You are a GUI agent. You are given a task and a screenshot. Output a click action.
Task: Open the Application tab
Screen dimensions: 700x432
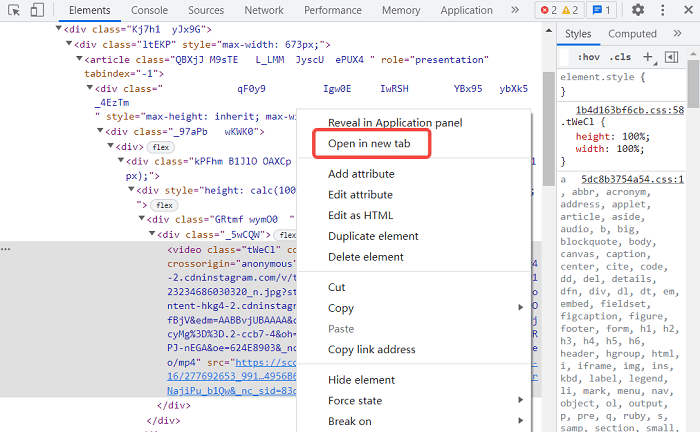467,10
